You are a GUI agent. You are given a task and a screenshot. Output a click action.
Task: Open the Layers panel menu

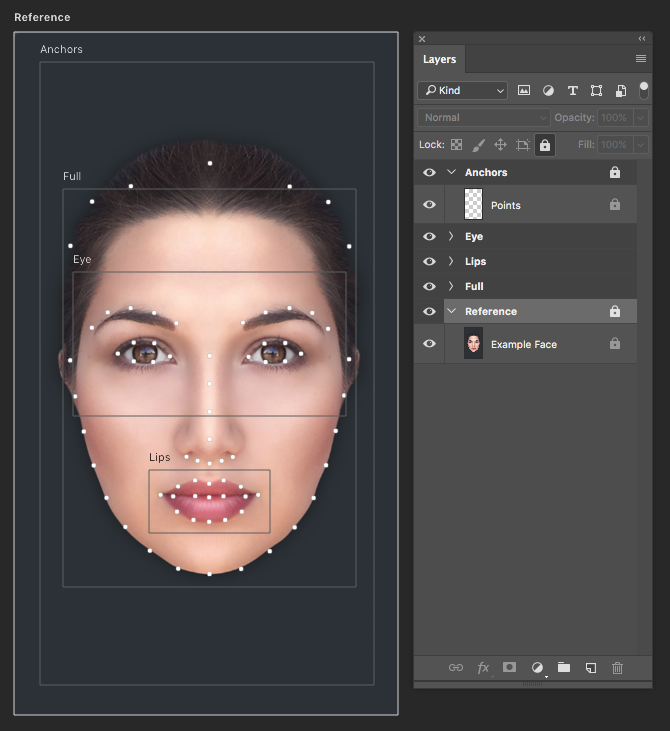click(641, 59)
